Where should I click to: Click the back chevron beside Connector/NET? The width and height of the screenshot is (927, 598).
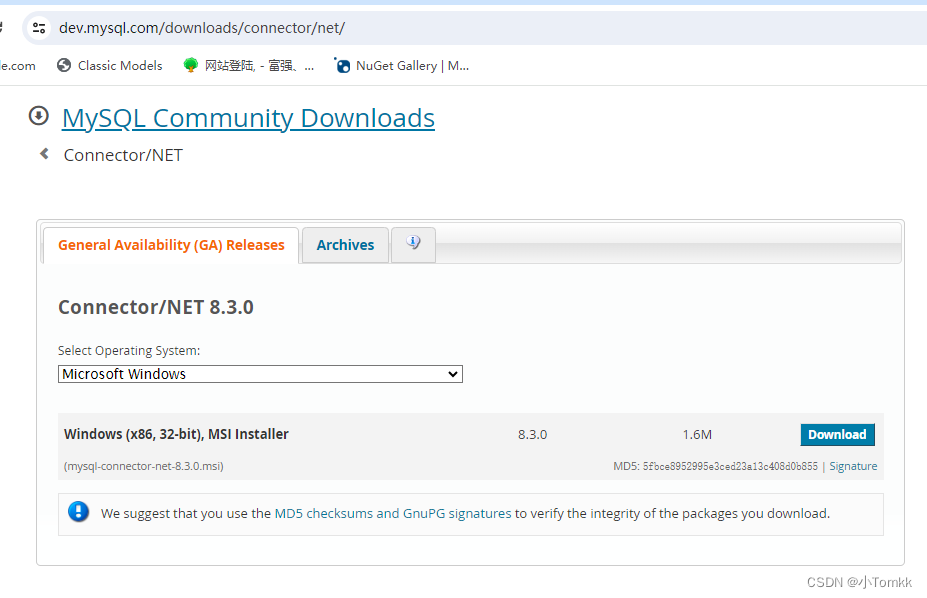[x=44, y=154]
